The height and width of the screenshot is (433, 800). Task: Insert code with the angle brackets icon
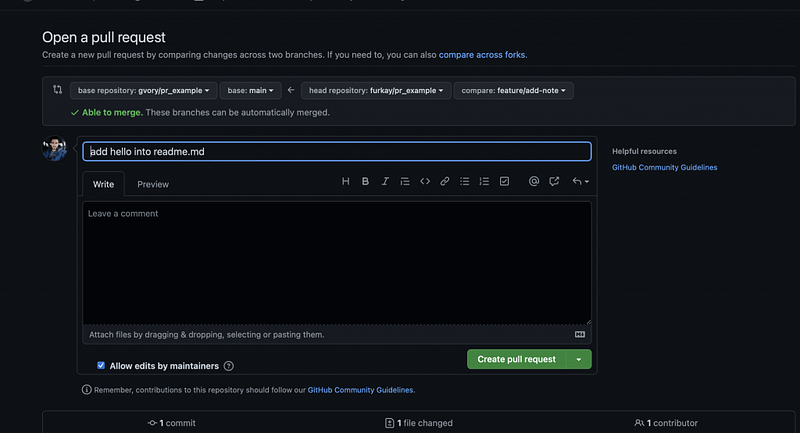pos(425,182)
